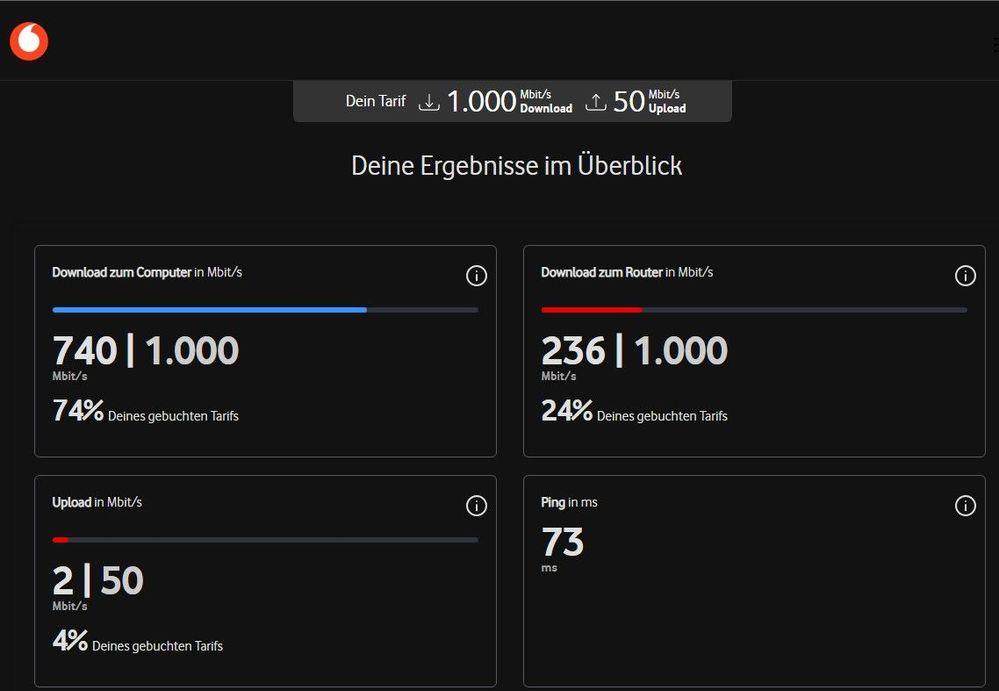Click 74% Deines gebuchten Tarifs text
Screen dimensions: 999x691
(145, 412)
